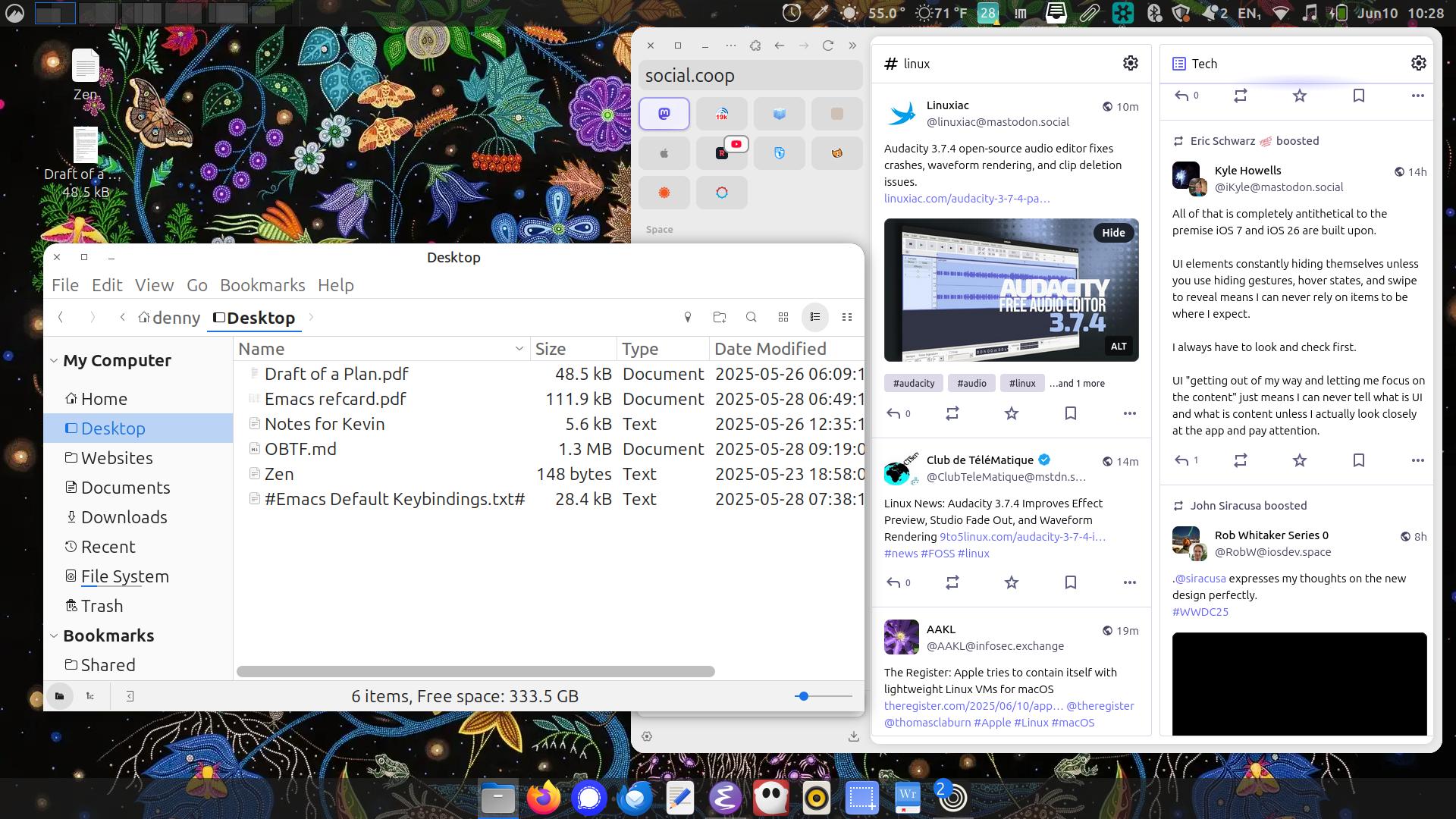The image size is (1456, 819).
Task: Open the Name column sort dropdown
Action: point(519,348)
